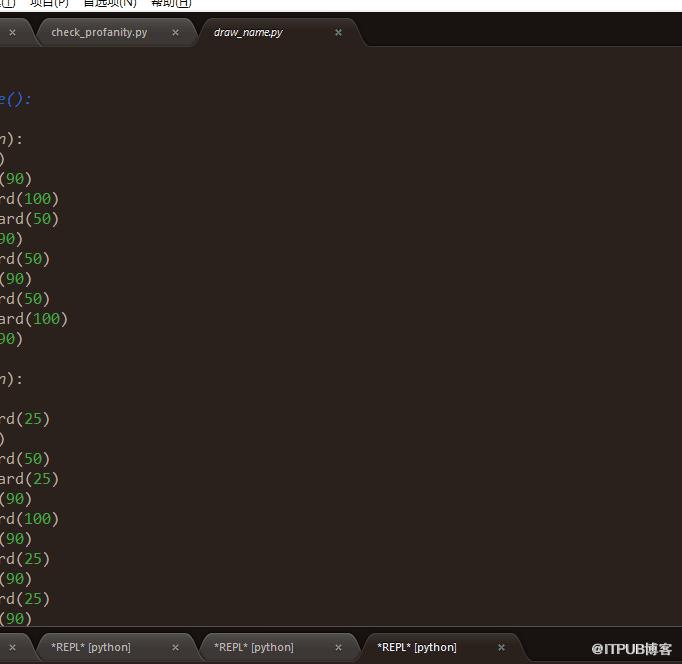Close the draw_name.py tab

(338, 33)
